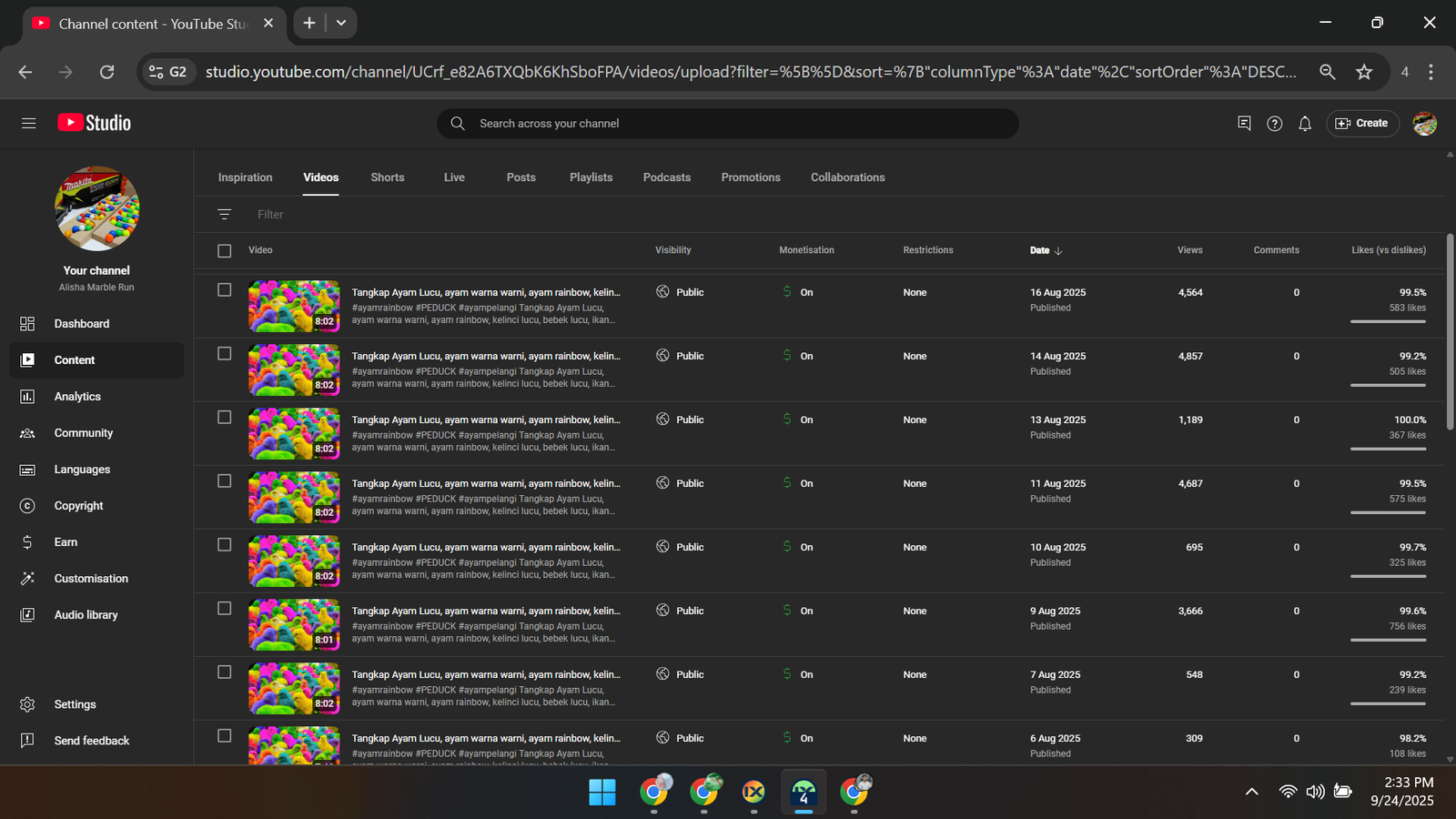Tick the select-all videos checkbox
The image size is (1456, 819).
click(x=225, y=250)
